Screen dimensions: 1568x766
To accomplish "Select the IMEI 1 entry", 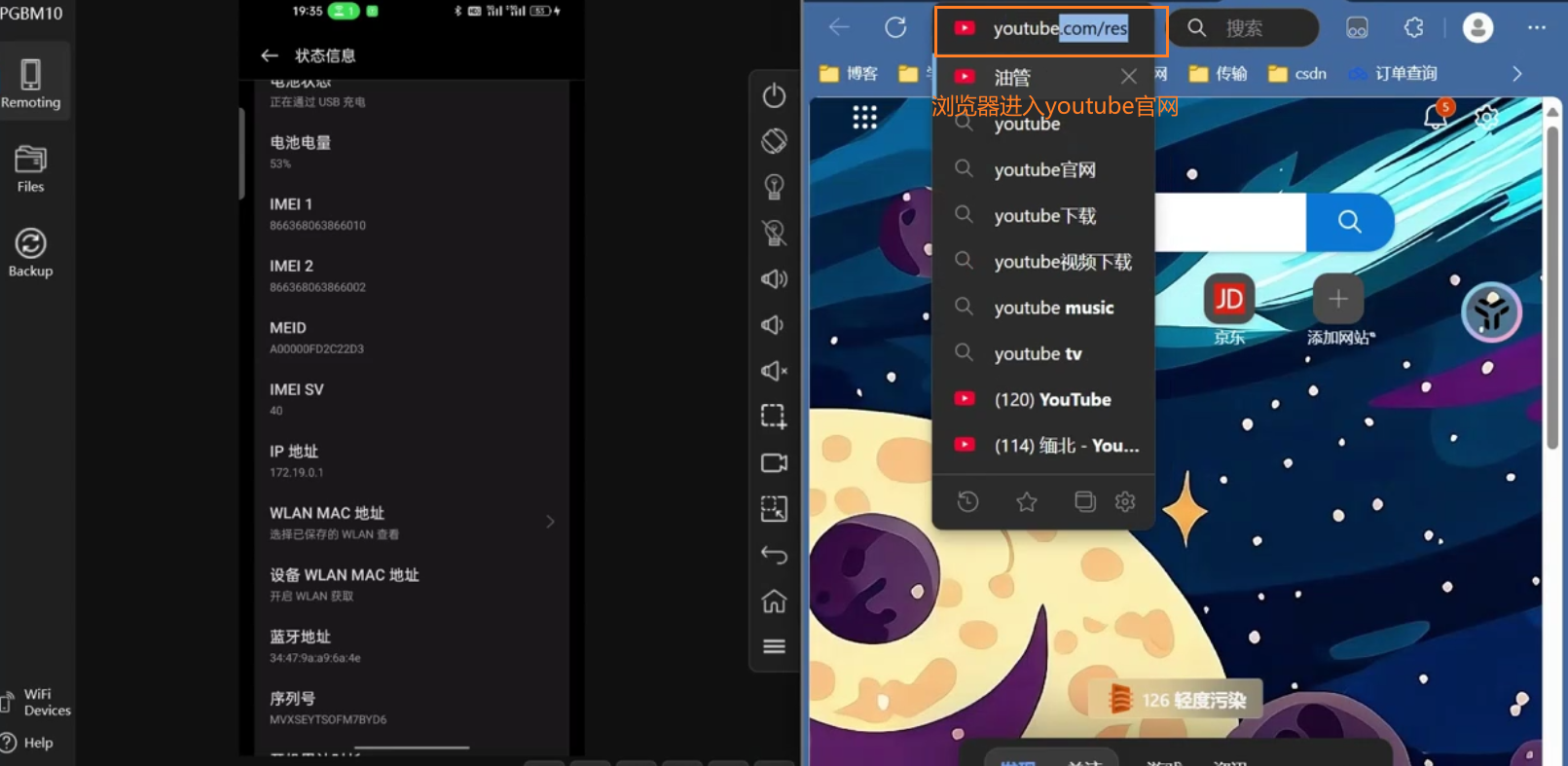I will tap(412, 214).
